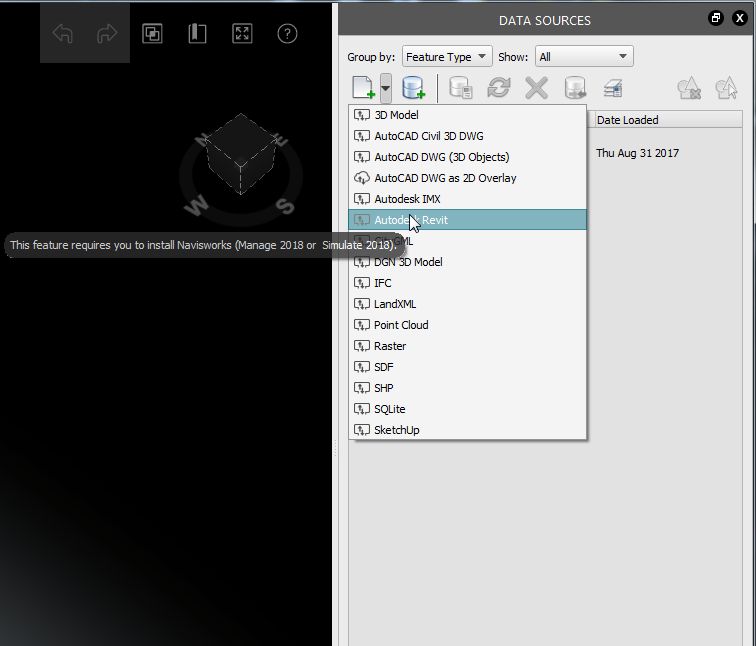Click the Undo arrow icon

63,33
